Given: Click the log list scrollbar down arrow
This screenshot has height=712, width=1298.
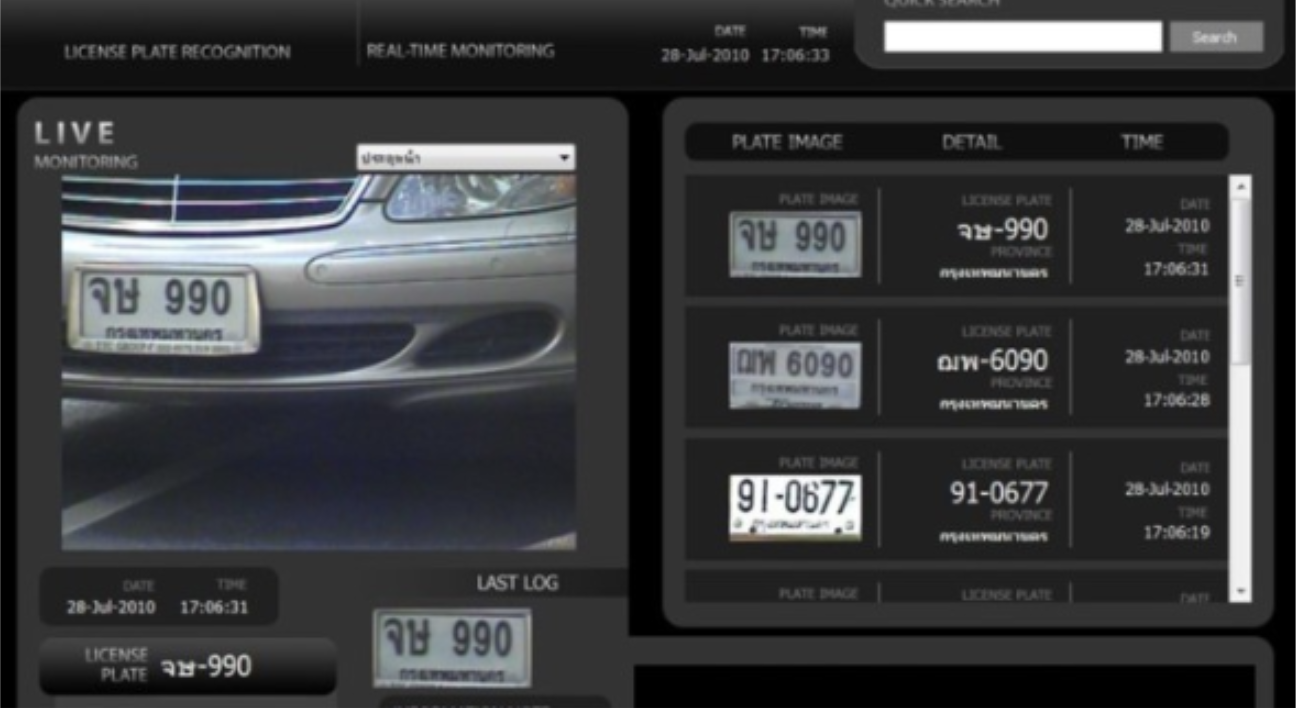Looking at the screenshot, I should click(x=1240, y=591).
